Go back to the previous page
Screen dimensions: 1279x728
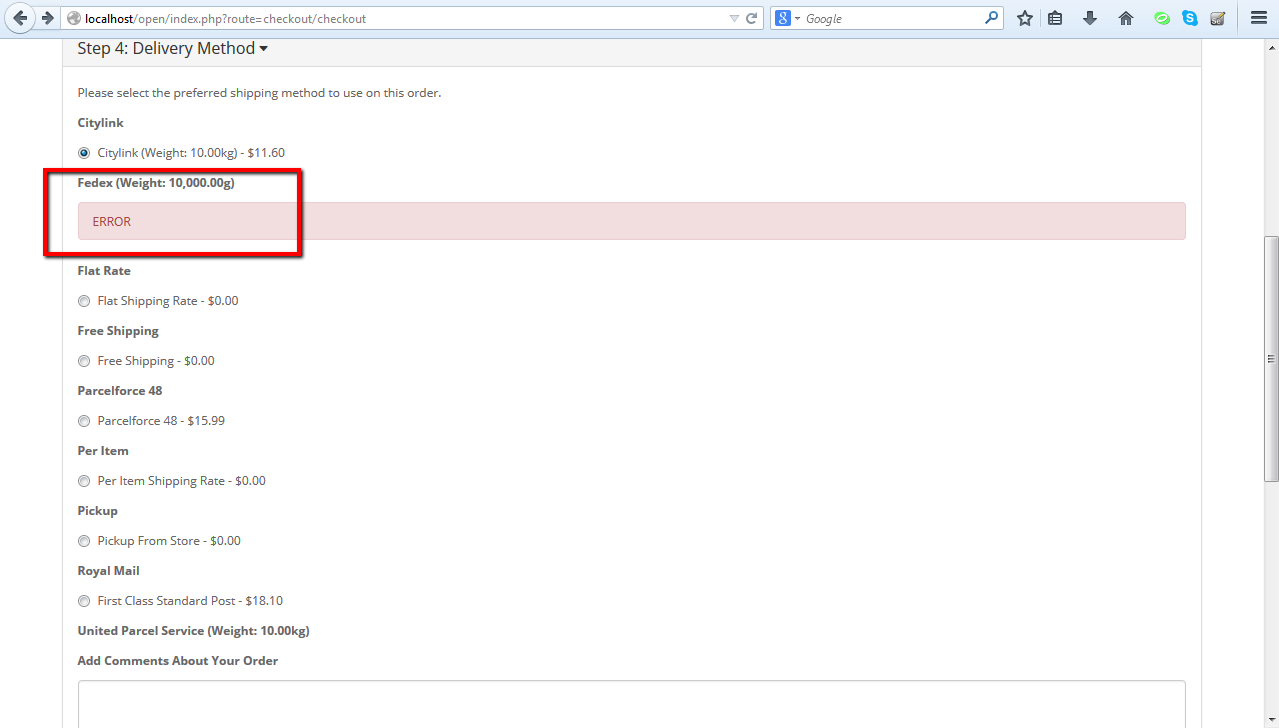tap(20, 18)
